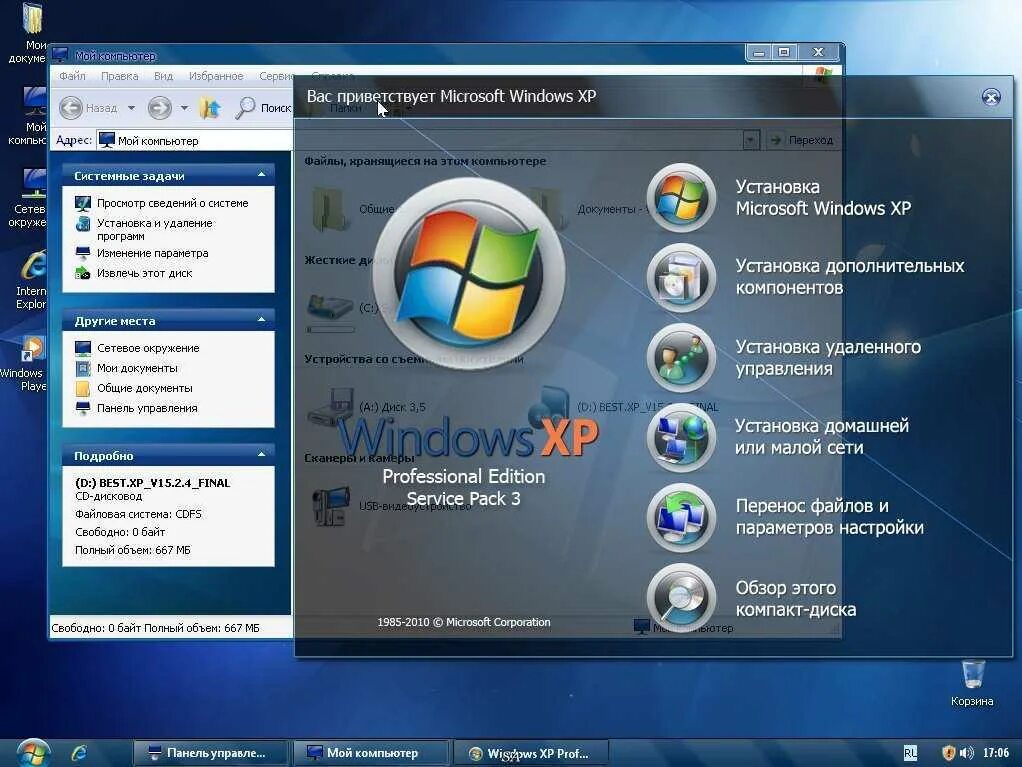The height and width of the screenshot is (767, 1022).
Task: Select the USB video device camera icon
Action: tap(330, 506)
